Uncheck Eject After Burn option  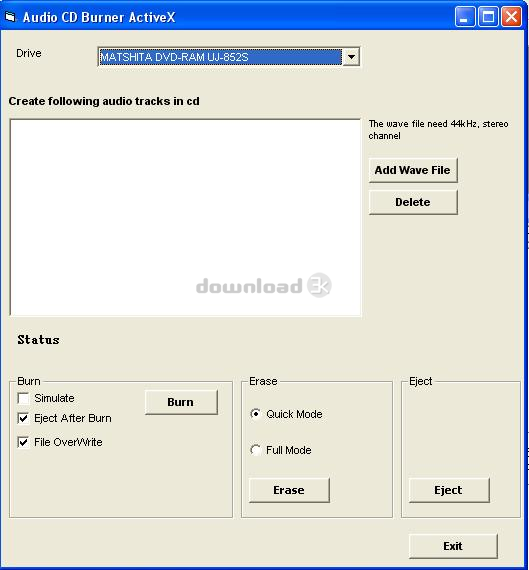tap(24, 418)
